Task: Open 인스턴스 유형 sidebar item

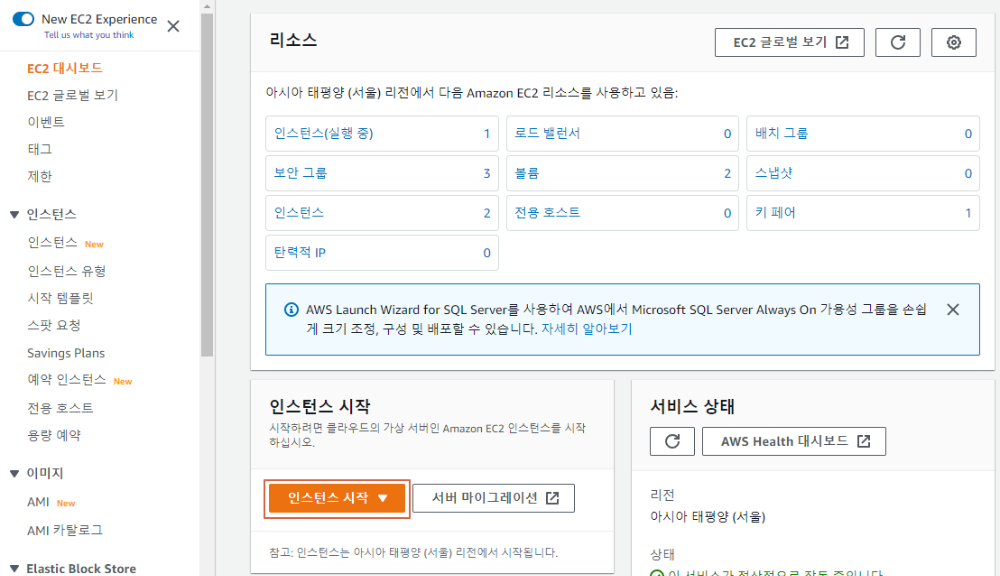Action: pyautogui.click(x=66, y=271)
